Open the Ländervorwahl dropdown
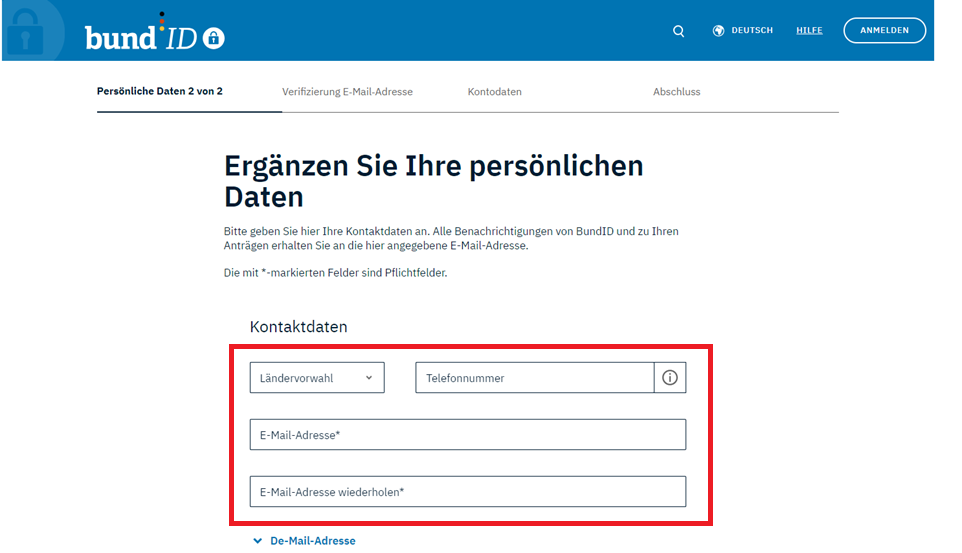This screenshot has width=962, height=553. [317, 377]
